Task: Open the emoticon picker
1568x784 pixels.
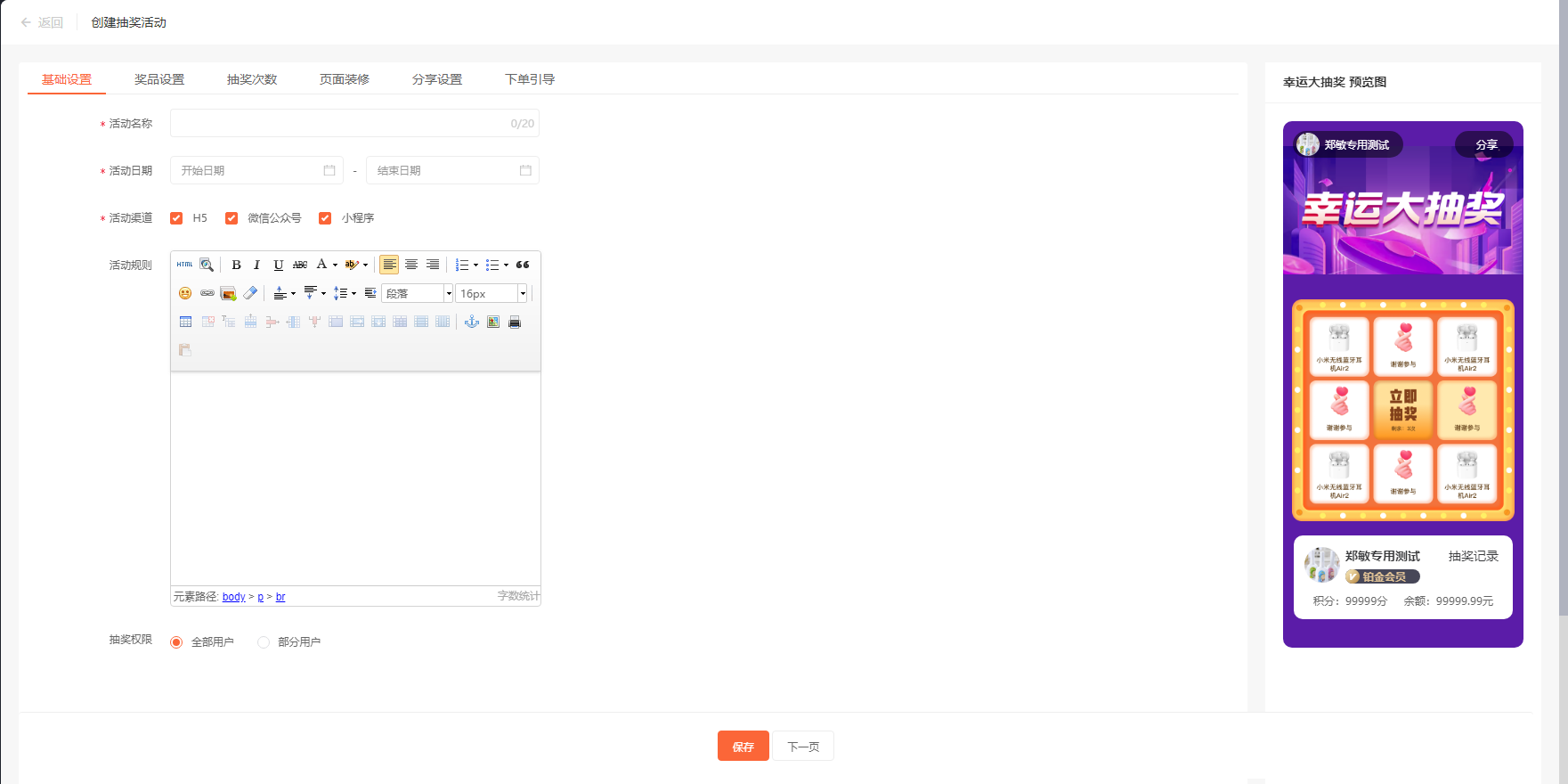Action: tap(185, 293)
